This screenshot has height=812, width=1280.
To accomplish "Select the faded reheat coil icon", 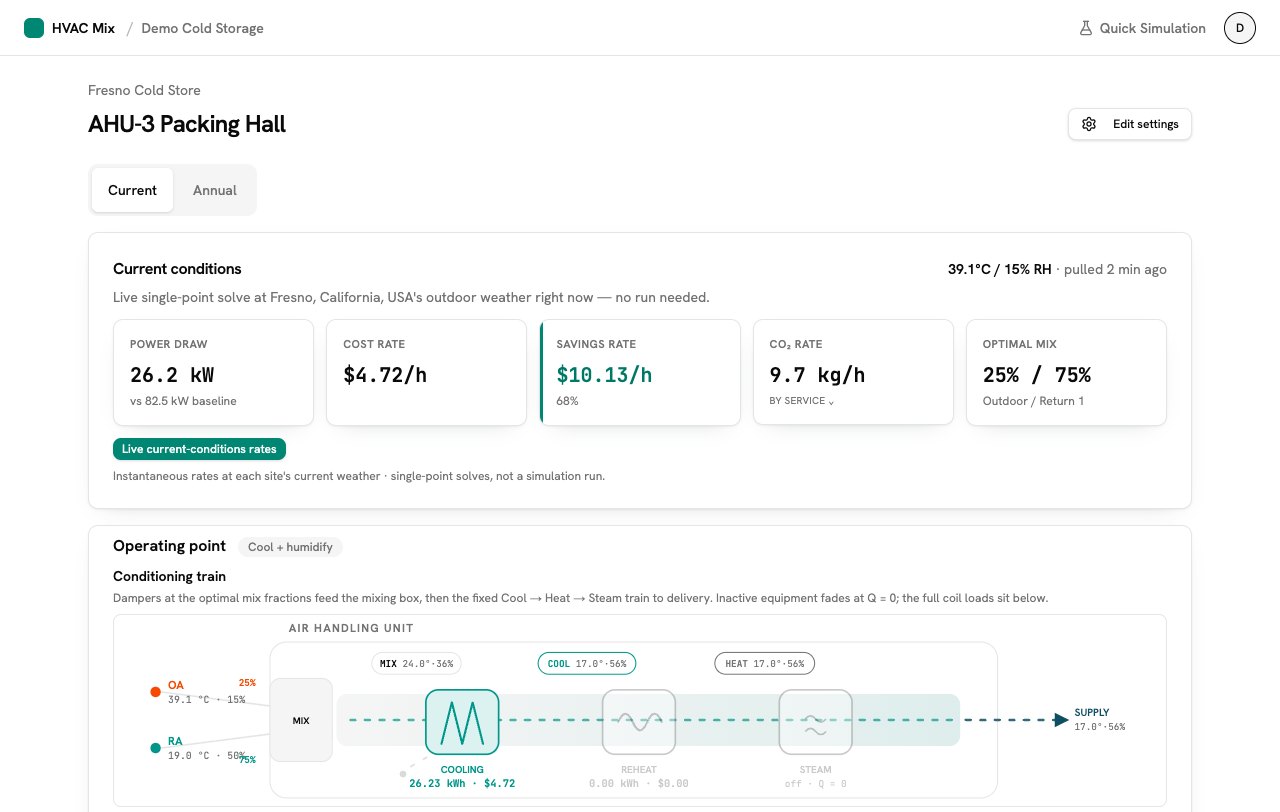I will (x=639, y=721).
